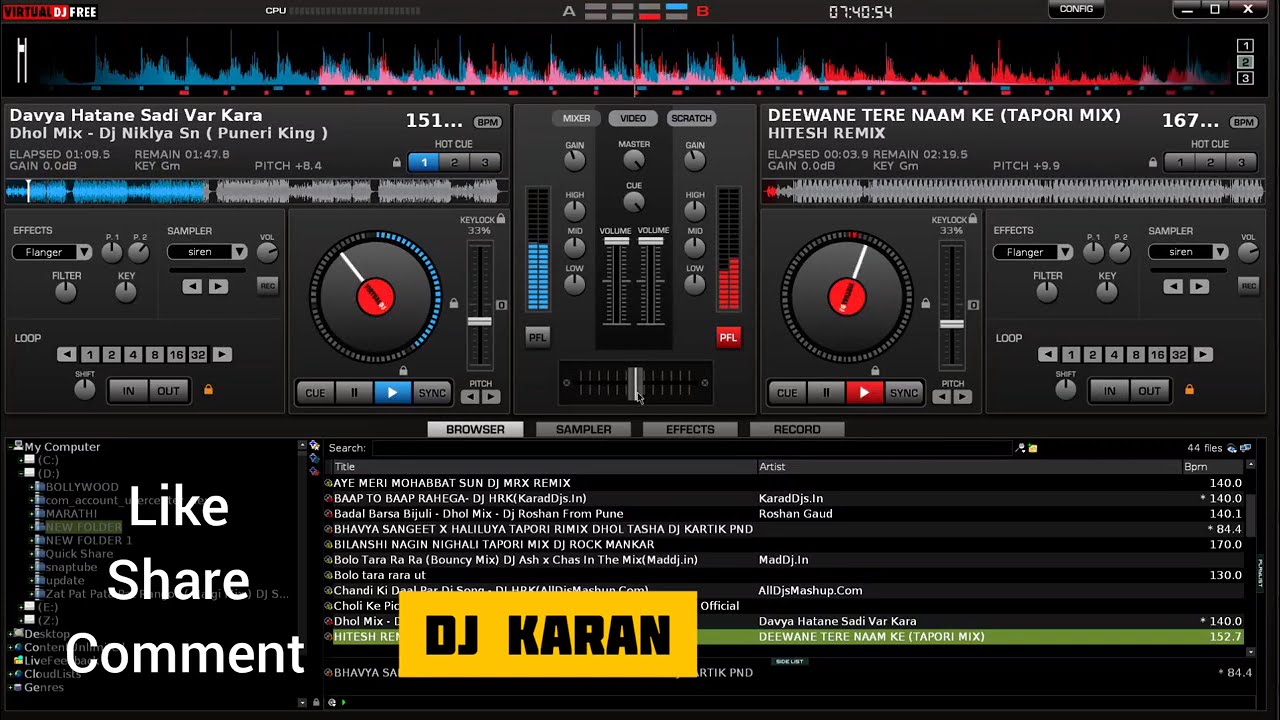Switch mixer panel to SCRATCH view
Screen dimensions: 1280x720
pyautogui.click(x=691, y=118)
